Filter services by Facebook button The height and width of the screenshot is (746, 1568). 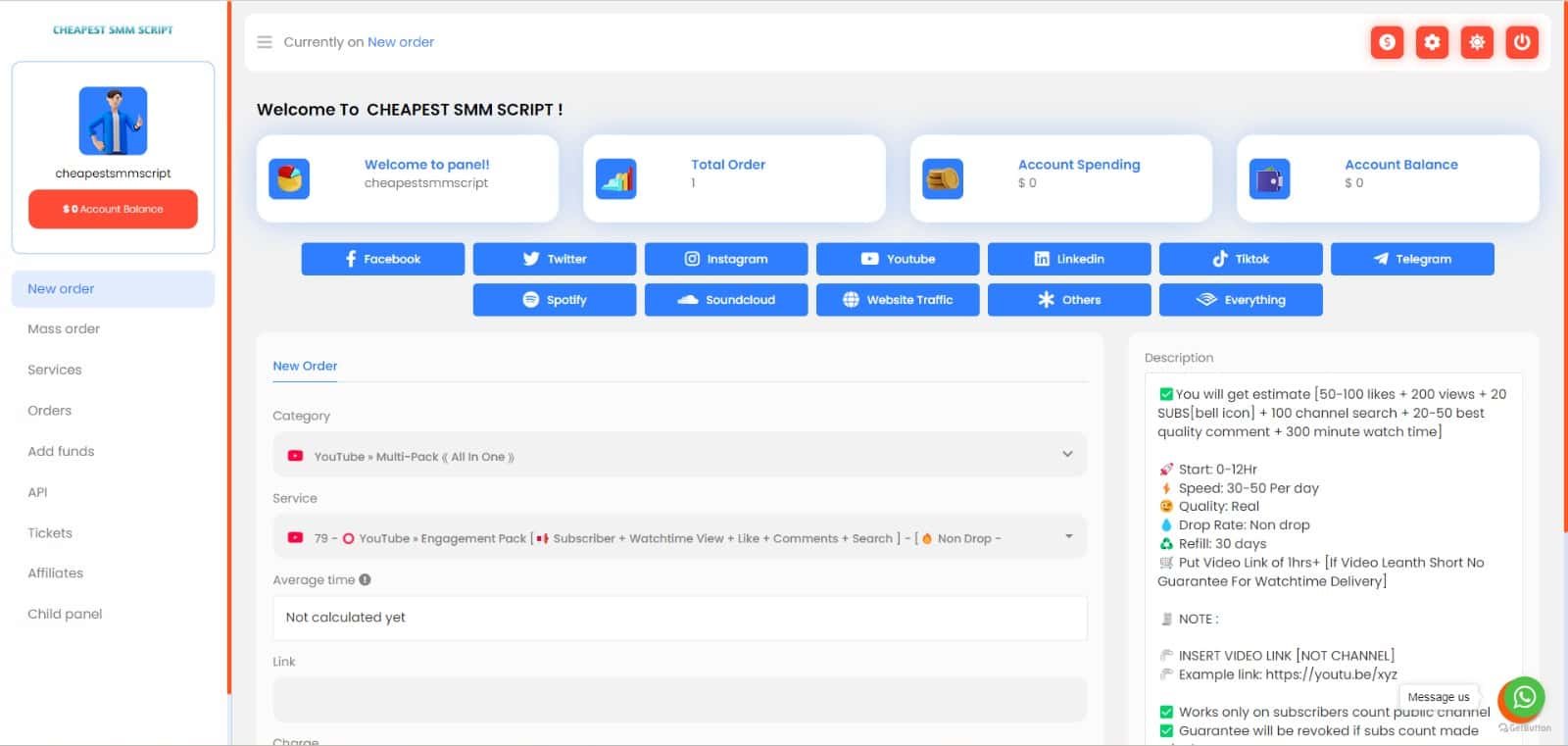point(382,260)
